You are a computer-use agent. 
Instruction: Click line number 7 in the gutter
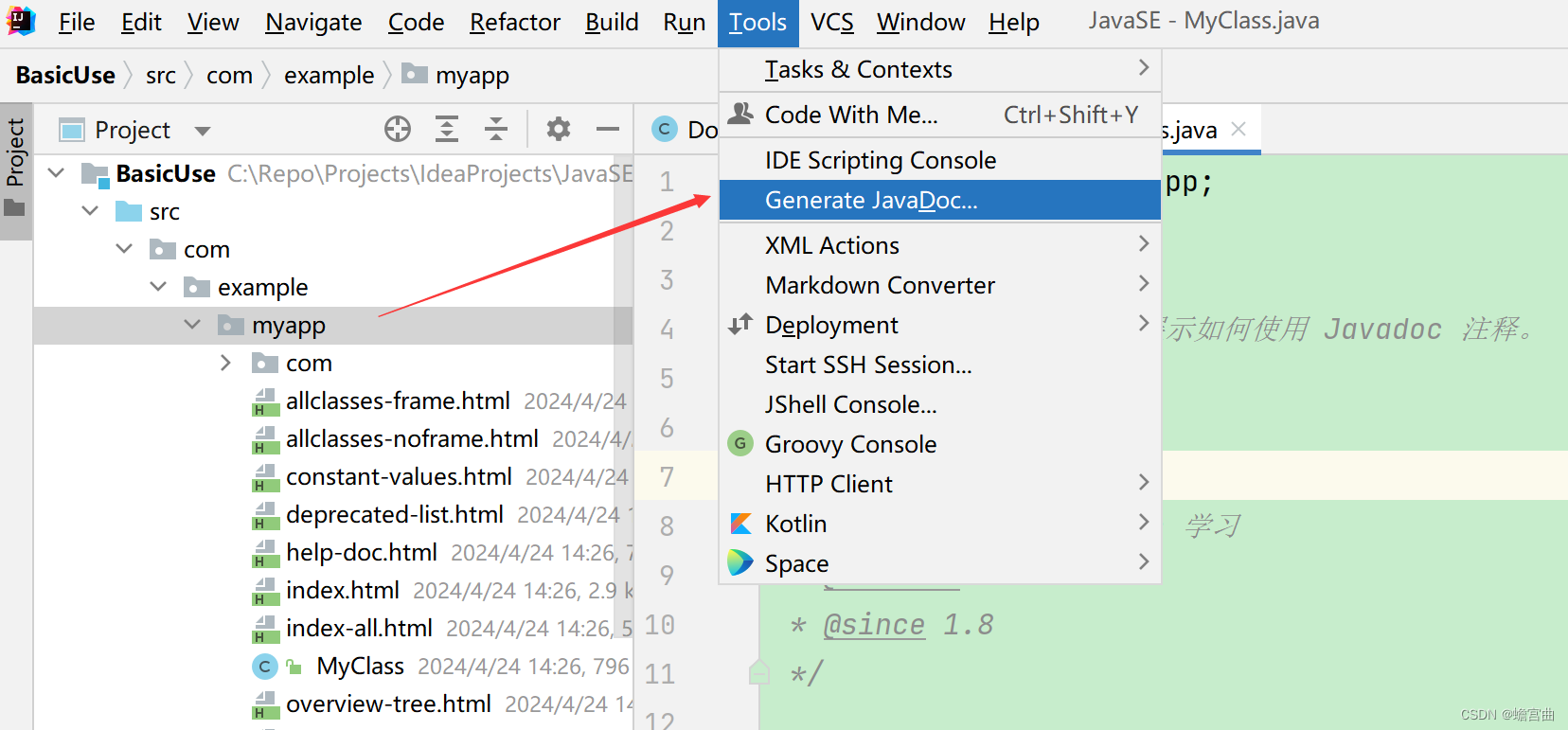(667, 476)
